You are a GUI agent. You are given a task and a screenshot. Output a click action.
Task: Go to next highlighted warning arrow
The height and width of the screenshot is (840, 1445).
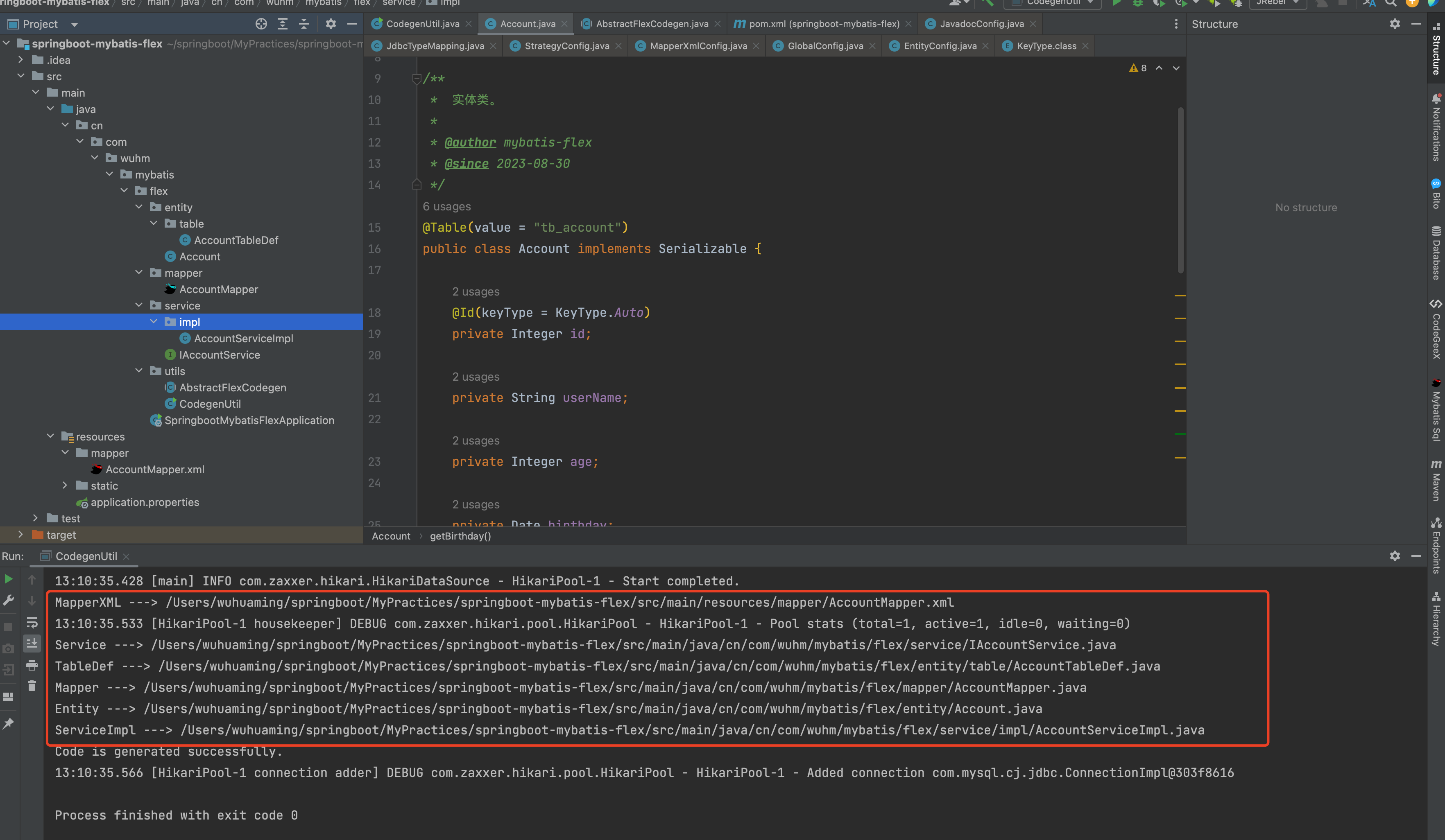1176,68
